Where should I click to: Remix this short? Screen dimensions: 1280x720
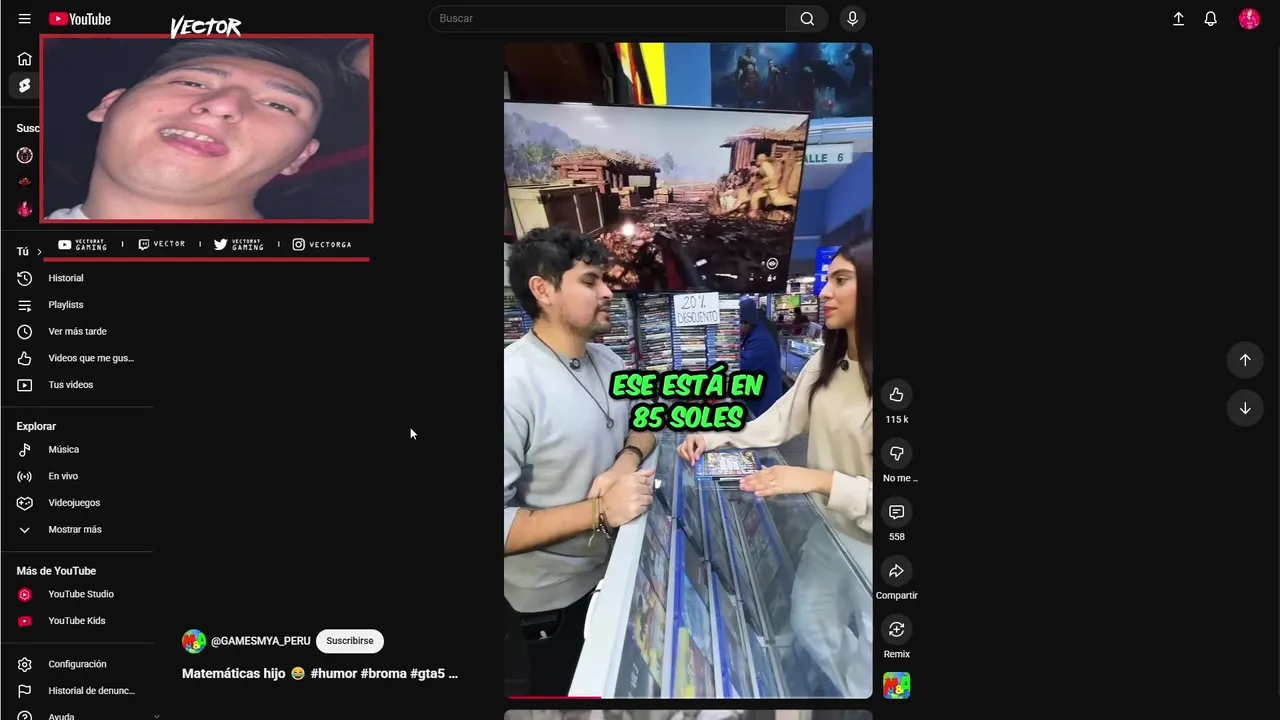click(x=896, y=629)
